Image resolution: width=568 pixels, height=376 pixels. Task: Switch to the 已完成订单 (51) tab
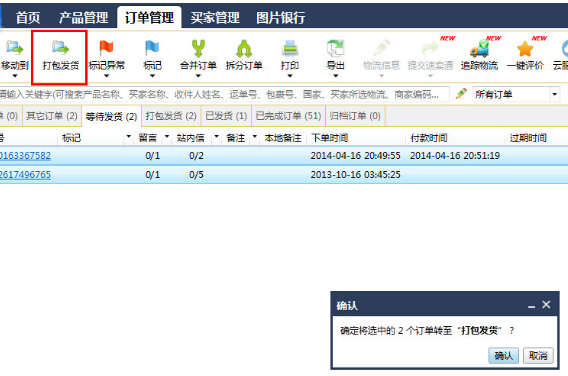click(x=288, y=116)
